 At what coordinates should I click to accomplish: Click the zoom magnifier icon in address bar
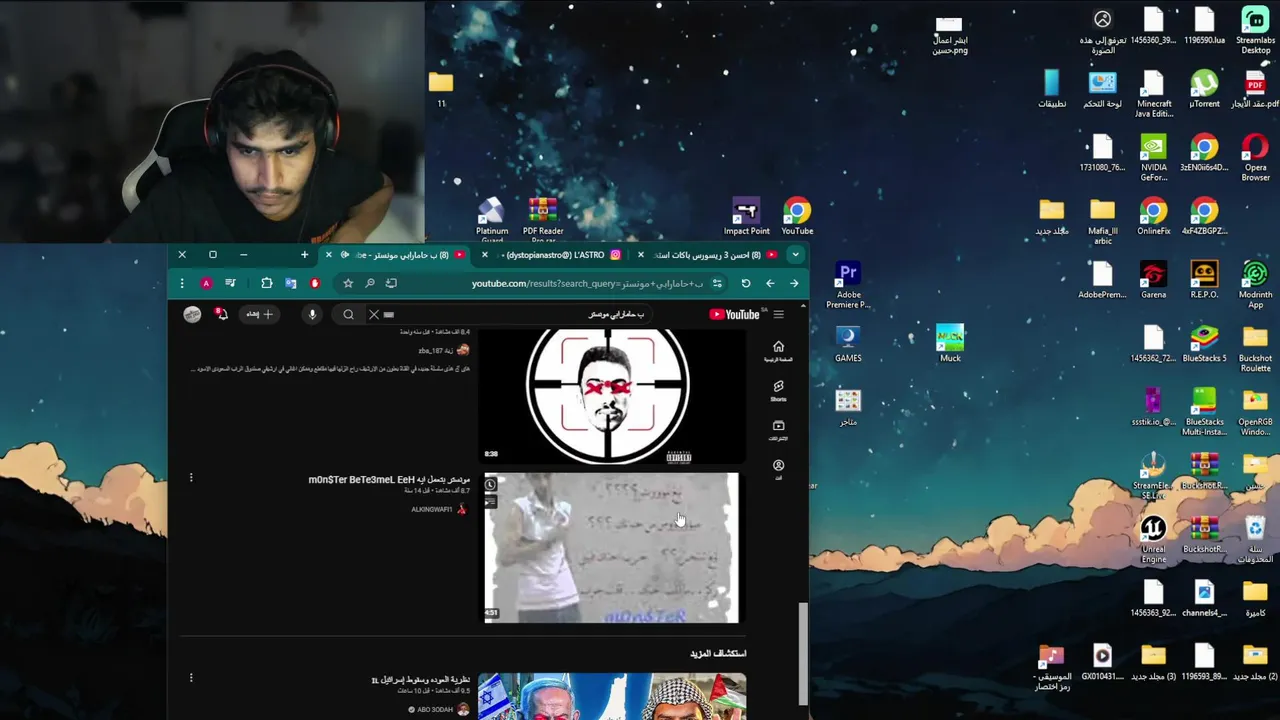coord(370,284)
